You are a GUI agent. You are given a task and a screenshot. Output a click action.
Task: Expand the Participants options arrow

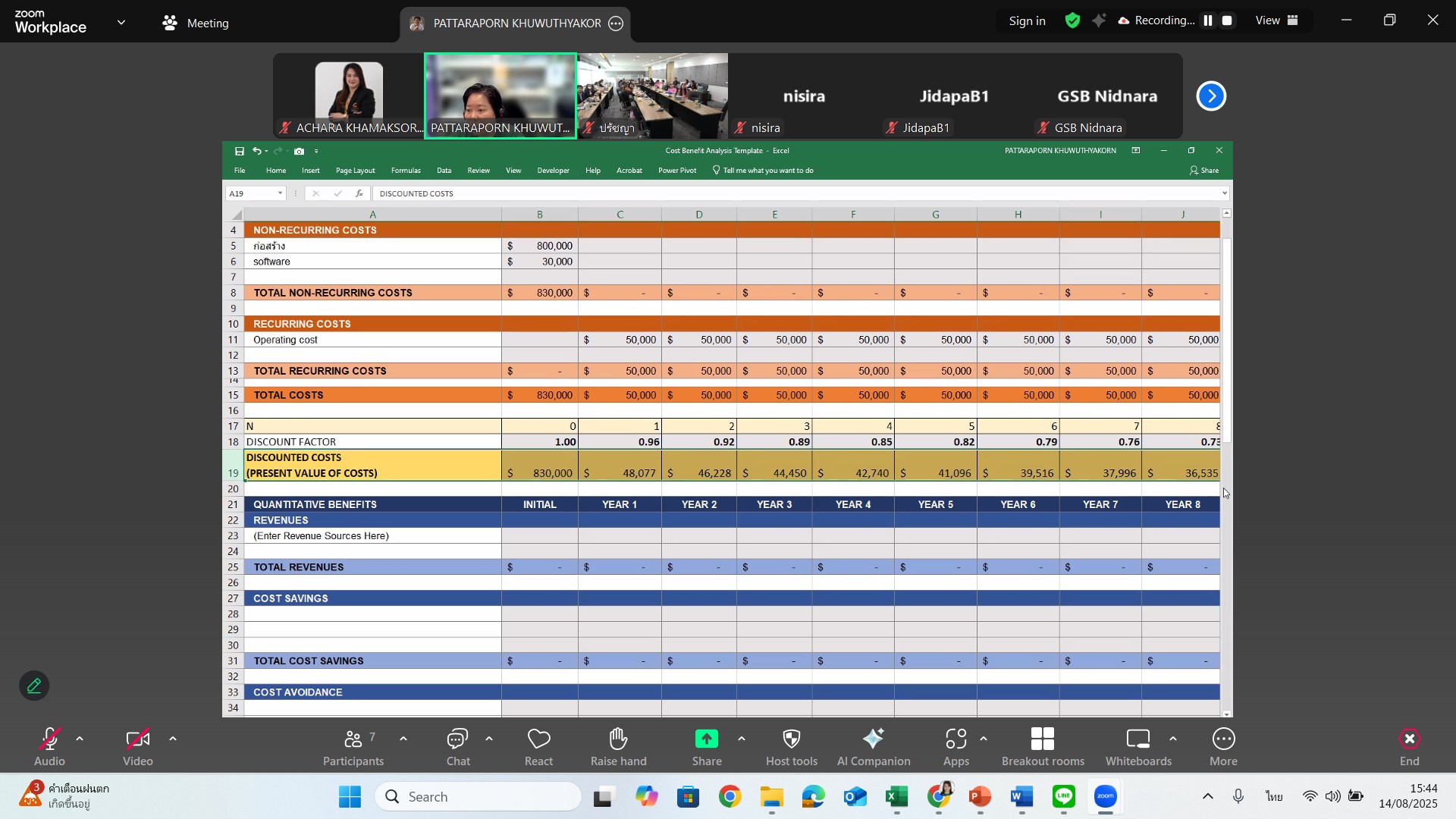403,739
